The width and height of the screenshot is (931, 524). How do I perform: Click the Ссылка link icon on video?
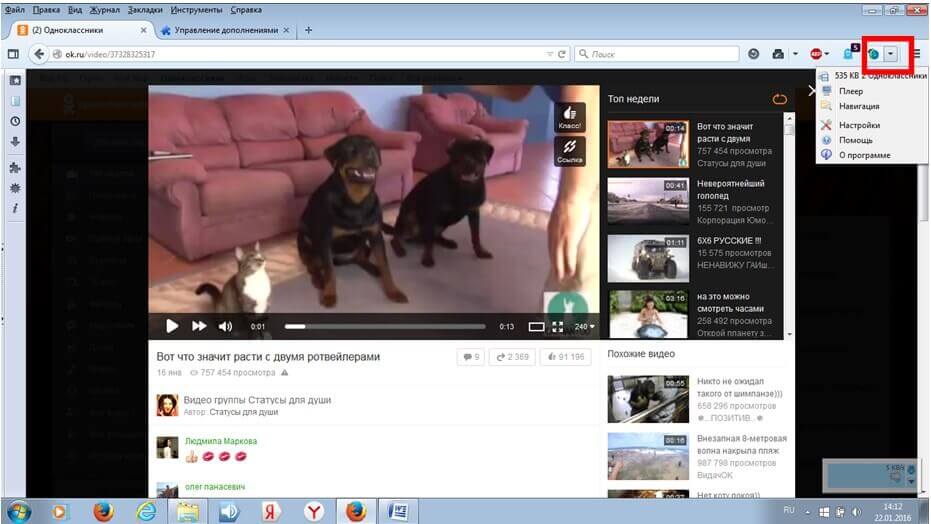569,151
